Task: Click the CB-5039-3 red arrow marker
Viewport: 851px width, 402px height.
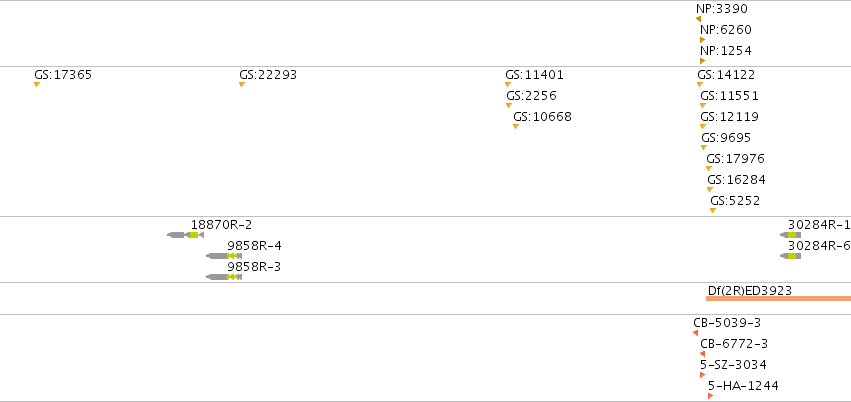Action: 696,333
